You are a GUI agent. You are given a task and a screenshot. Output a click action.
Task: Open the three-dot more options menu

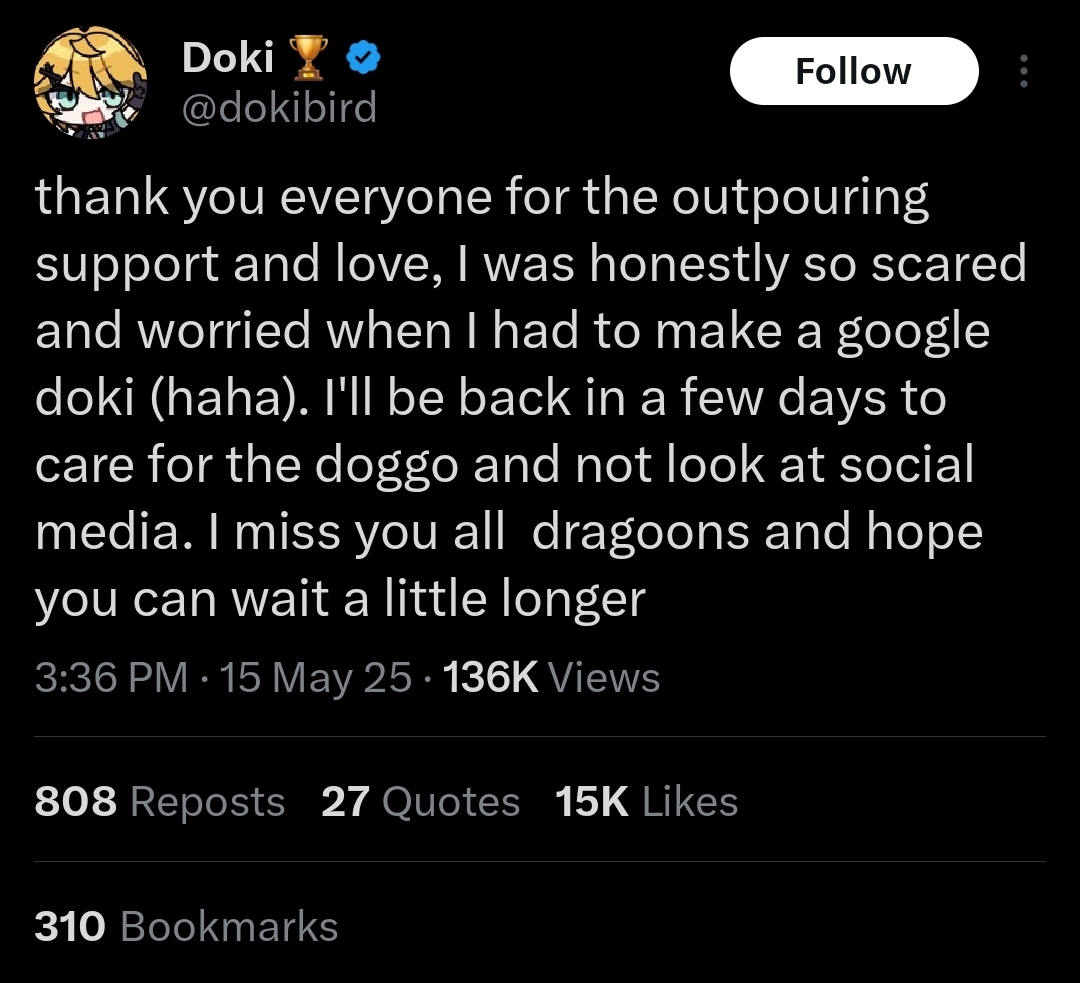1022,71
